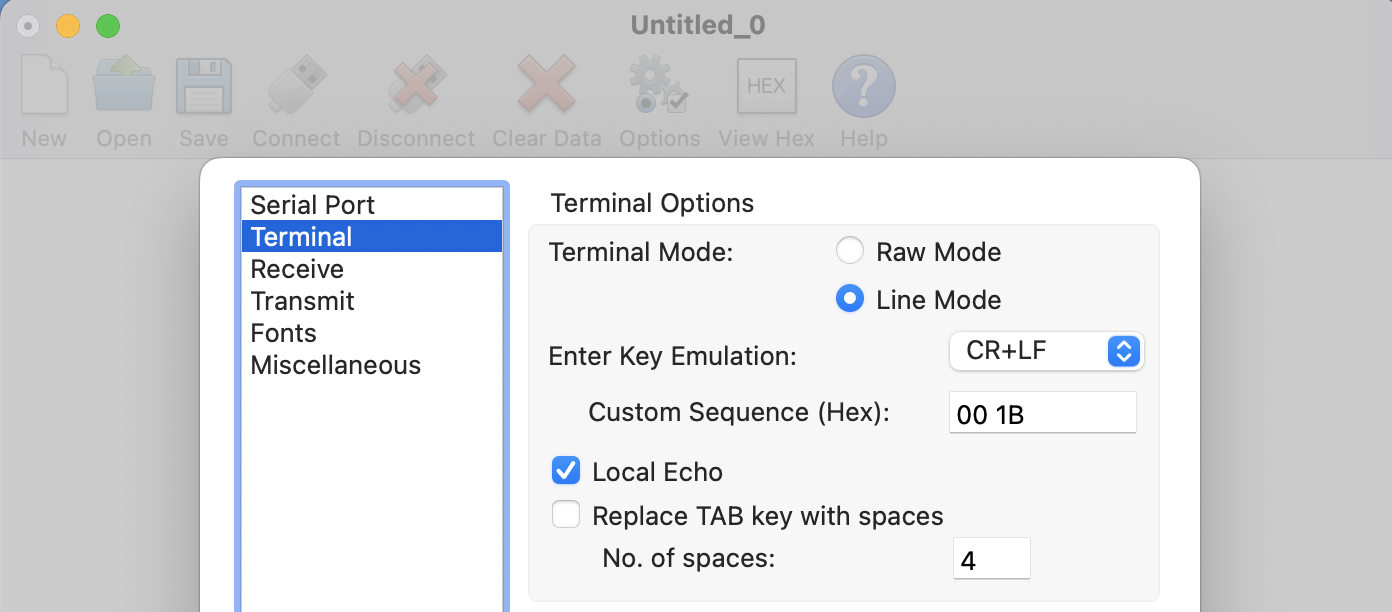1392x612 pixels.
Task: Select Serial Port in the options list
Action: (x=312, y=205)
